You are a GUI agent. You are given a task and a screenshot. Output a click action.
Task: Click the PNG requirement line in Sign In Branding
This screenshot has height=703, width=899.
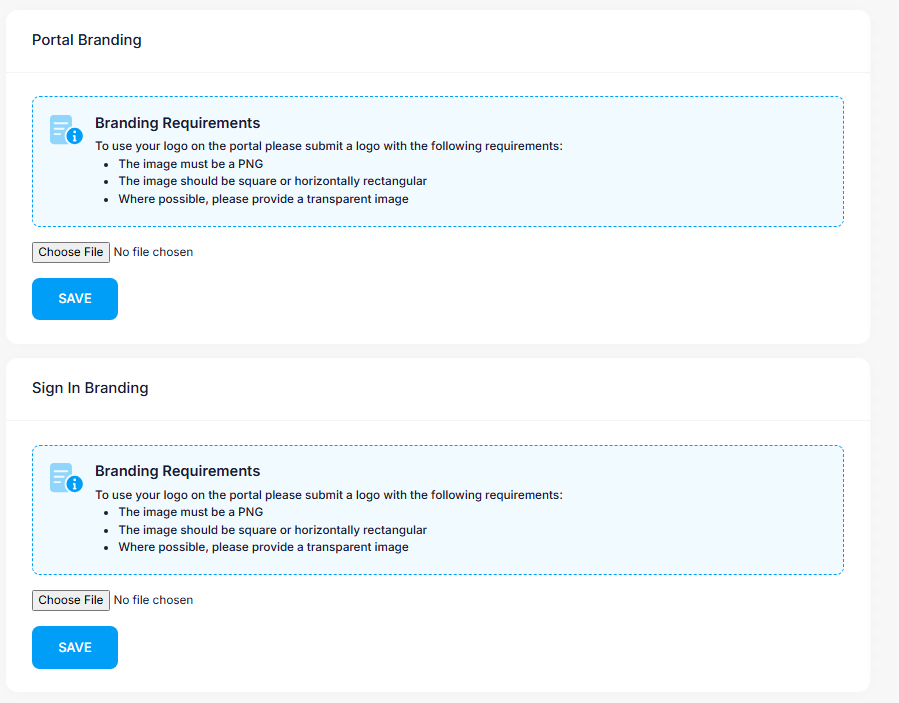(x=190, y=512)
